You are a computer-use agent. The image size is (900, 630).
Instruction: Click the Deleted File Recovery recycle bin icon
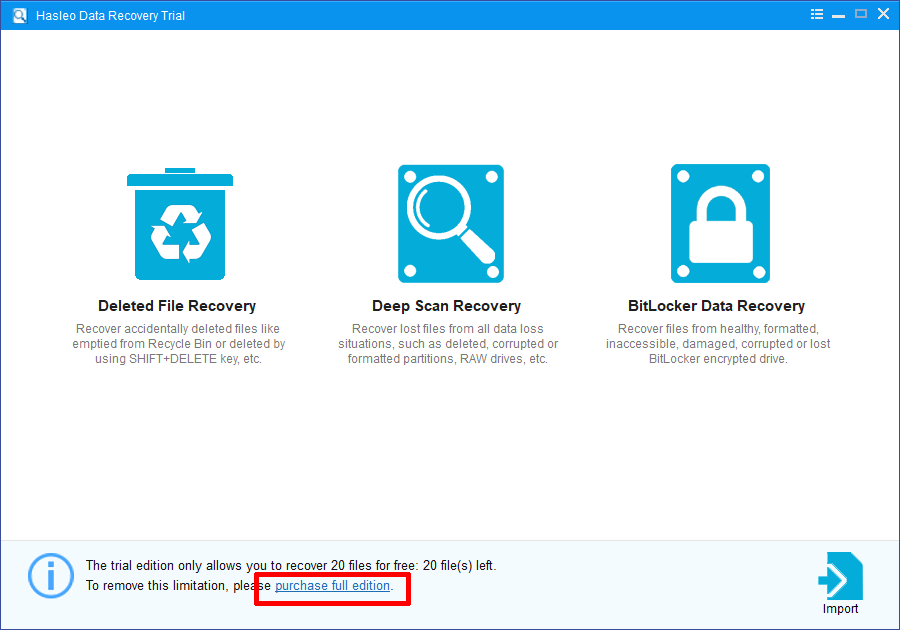(x=180, y=224)
